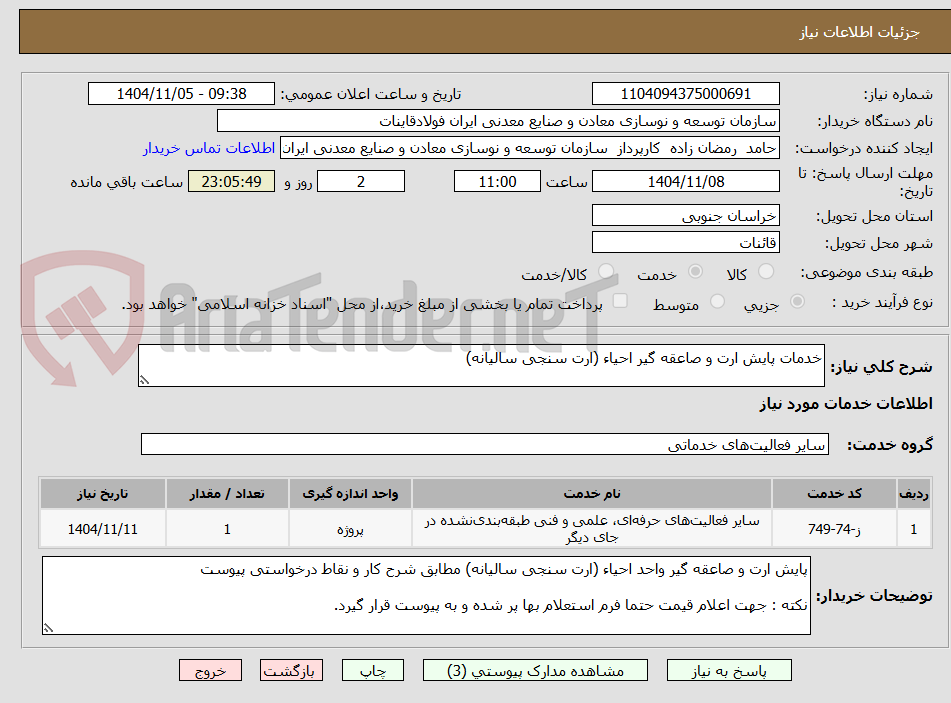Click the need date cell 1404/11/11
951x703 pixels.
click(x=102, y=529)
